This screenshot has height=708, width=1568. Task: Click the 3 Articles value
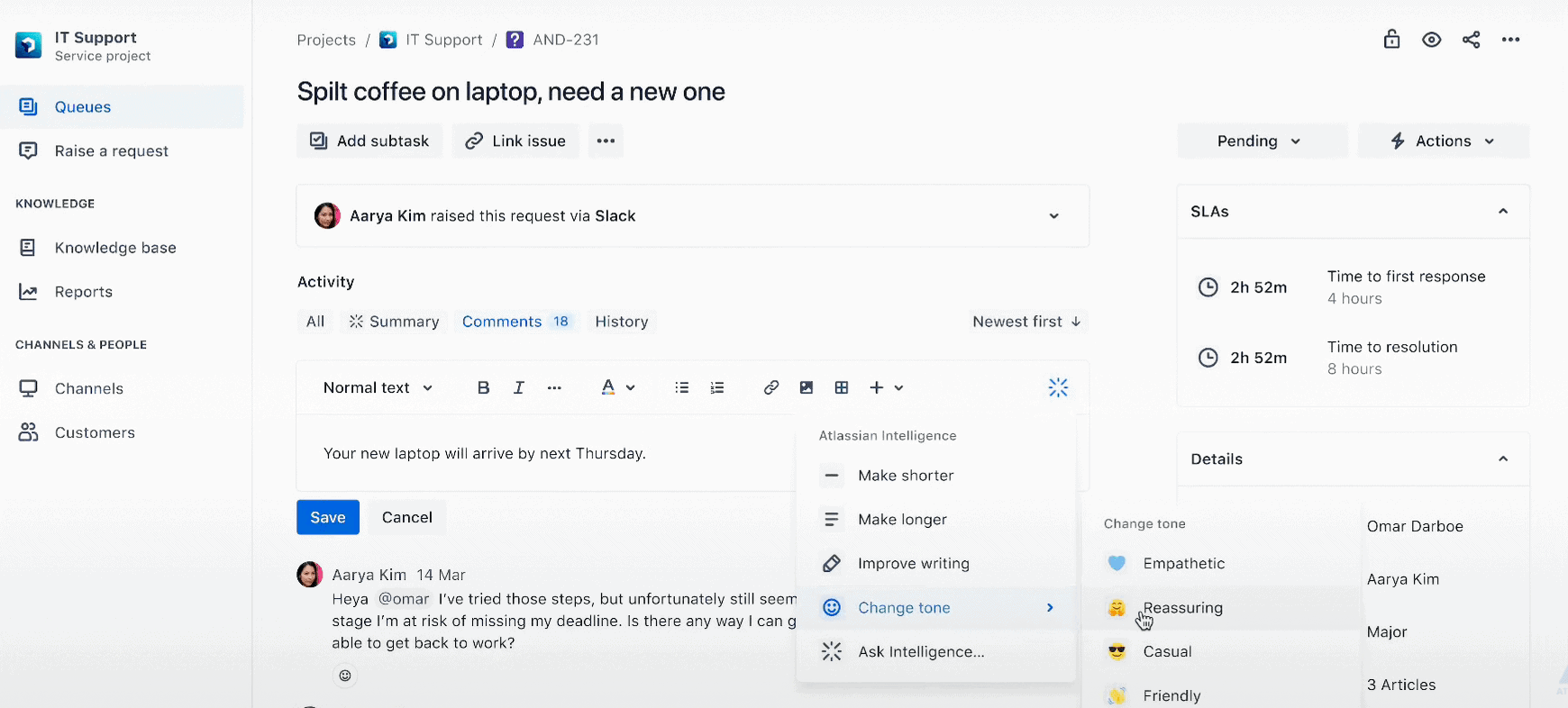click(x=1401, y=685)
